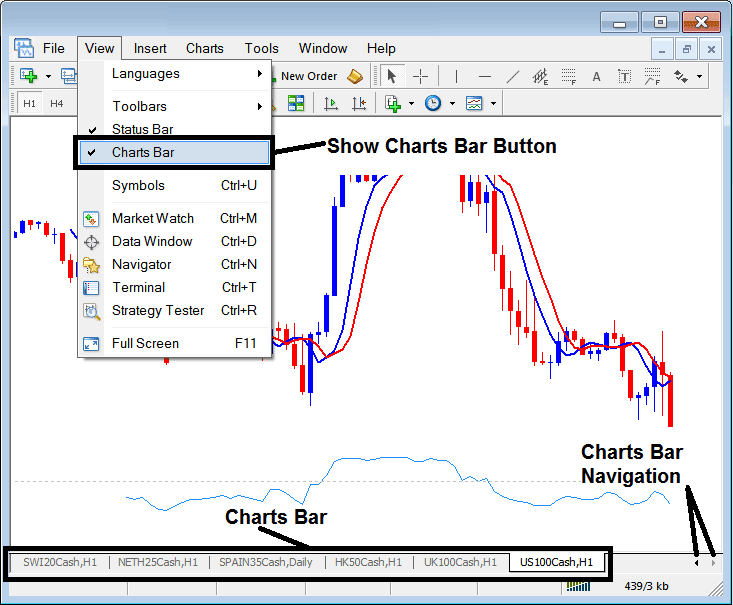Click the new chart icon
This screenshot has width=733, height=605.
pyautogui.click(x=28, y=76)
